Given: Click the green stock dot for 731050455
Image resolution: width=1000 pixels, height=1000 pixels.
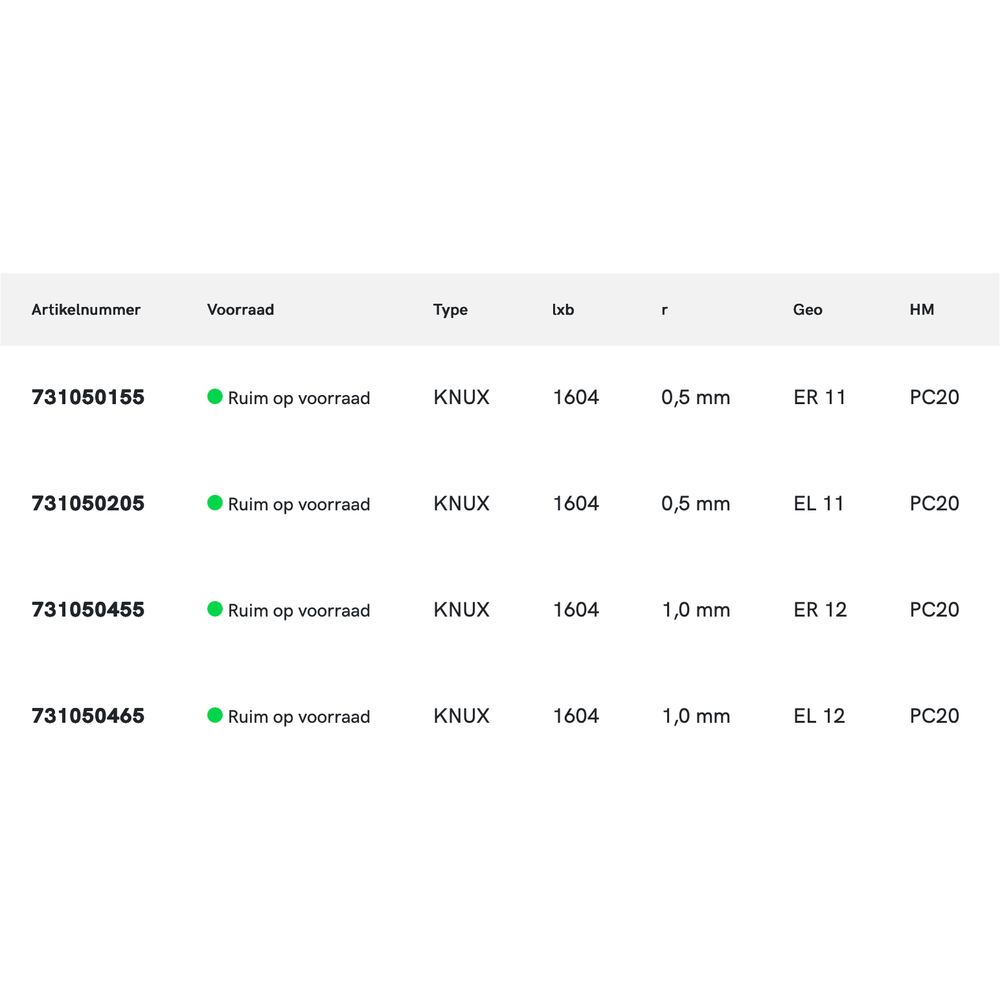Looking at the screenshot, I should (214, 609).
